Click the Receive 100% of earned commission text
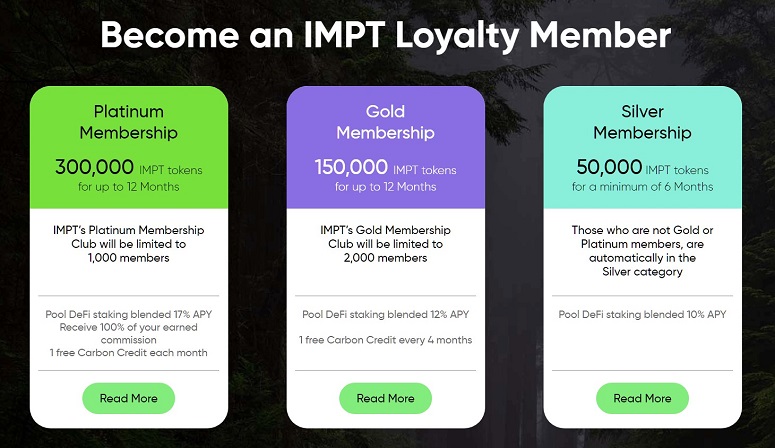The height and width of the screenshot is (448, 775). pos(129,333)
